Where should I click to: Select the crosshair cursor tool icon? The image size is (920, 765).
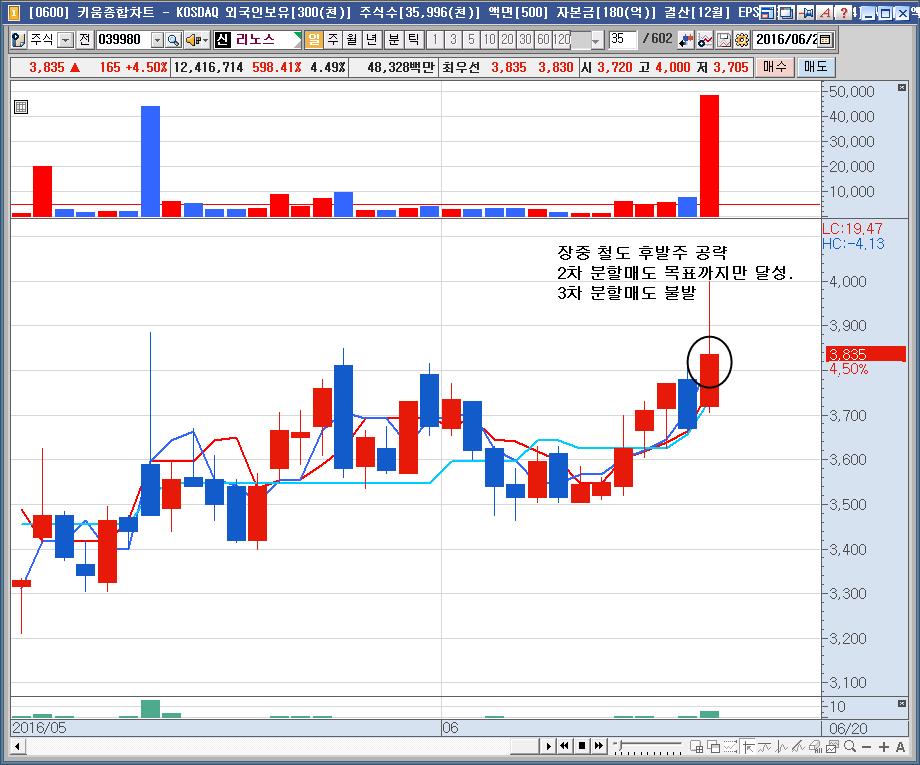[748, 746]
